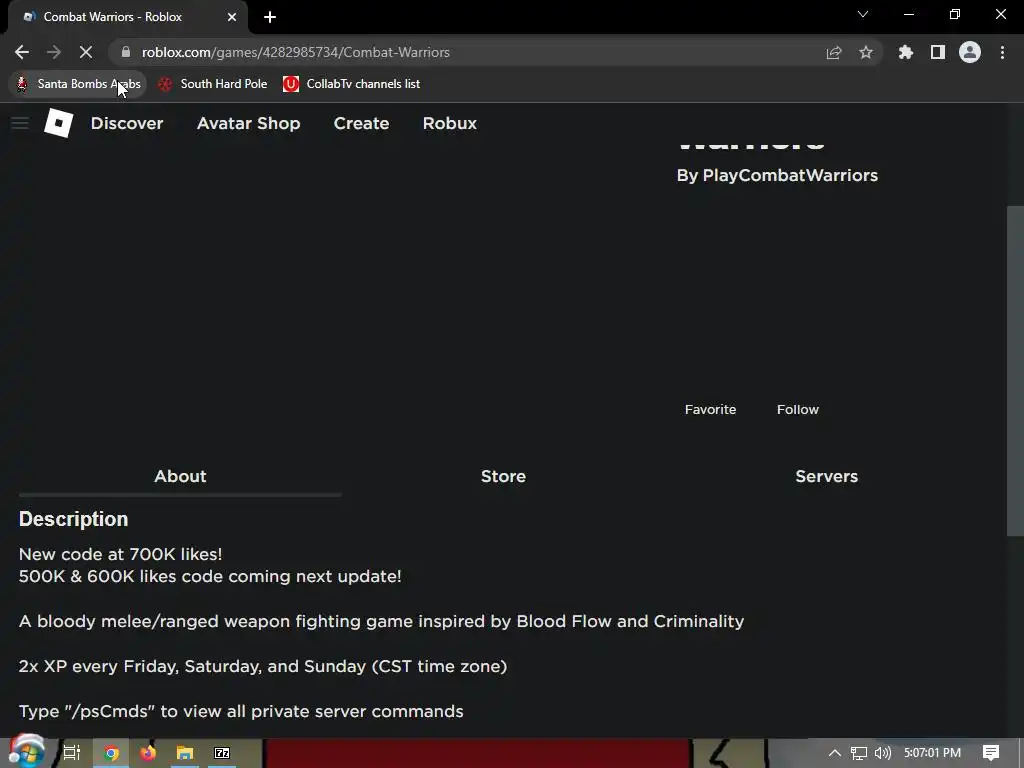Open the Robux page
Image resolution: width=1024 pixels, height=768 pixels.
[449, 123]
